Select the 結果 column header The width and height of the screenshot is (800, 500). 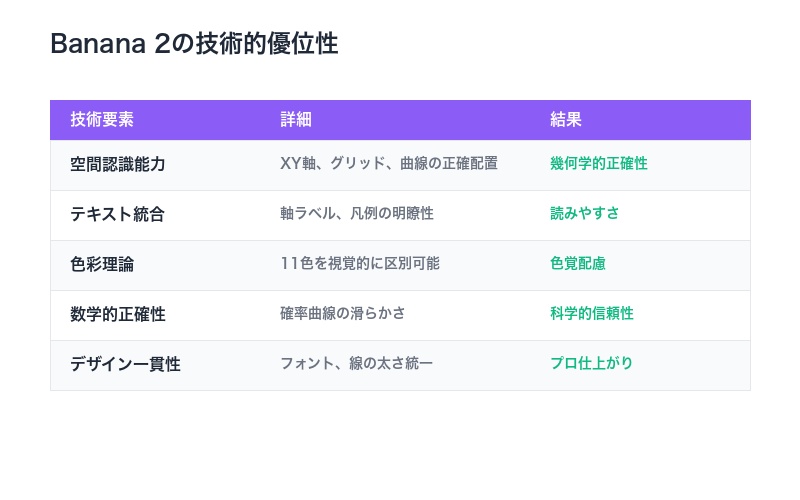(x=566, y=120)
